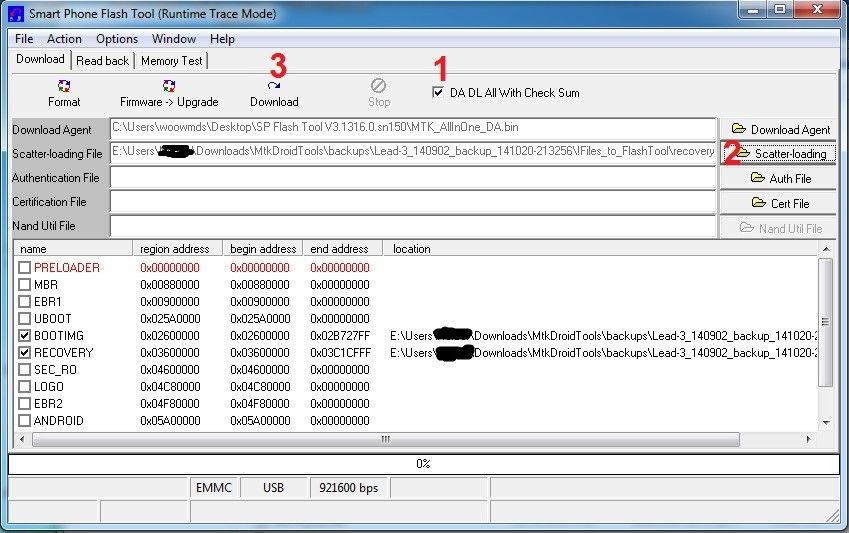Click the 0% progress bar
This screenshot has height=533, width=849.
point(424,464)
